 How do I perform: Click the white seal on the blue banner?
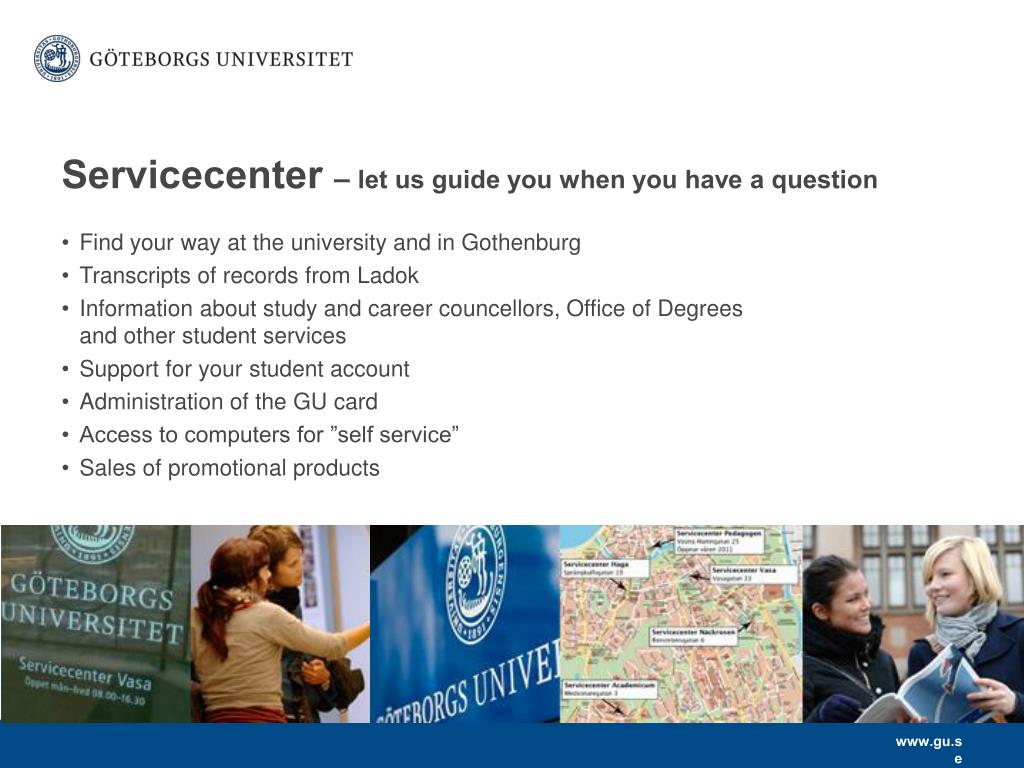tap(475, 584)
